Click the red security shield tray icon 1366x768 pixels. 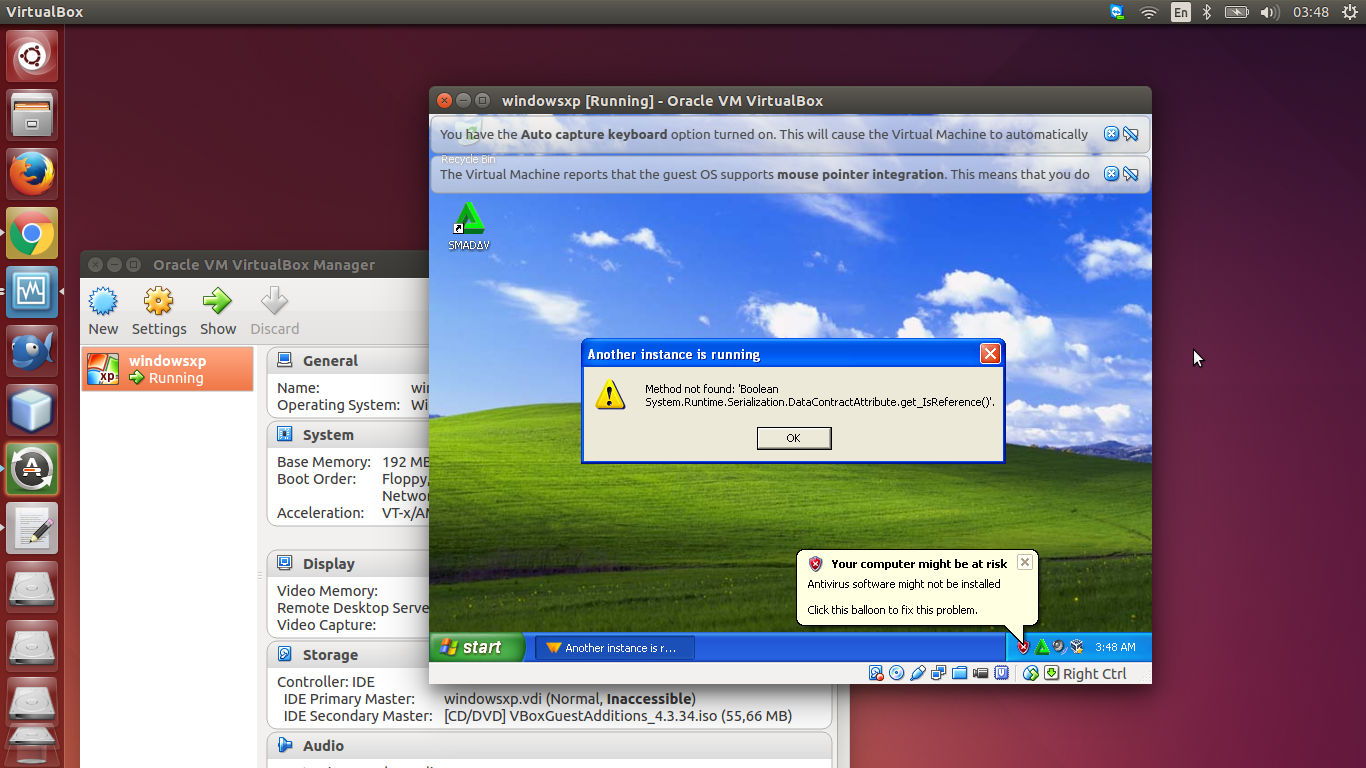click(x=1023, y=647)
